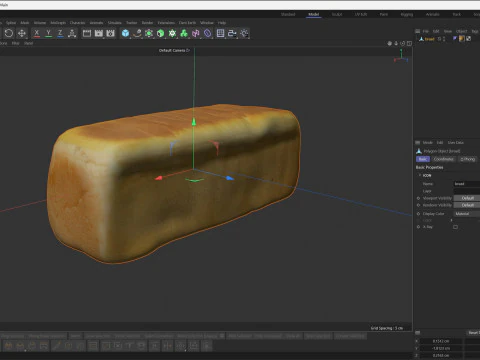Click the spline pen tool icon
The height and width of the screenshot is (360, 480).
[x=137, y=33]
